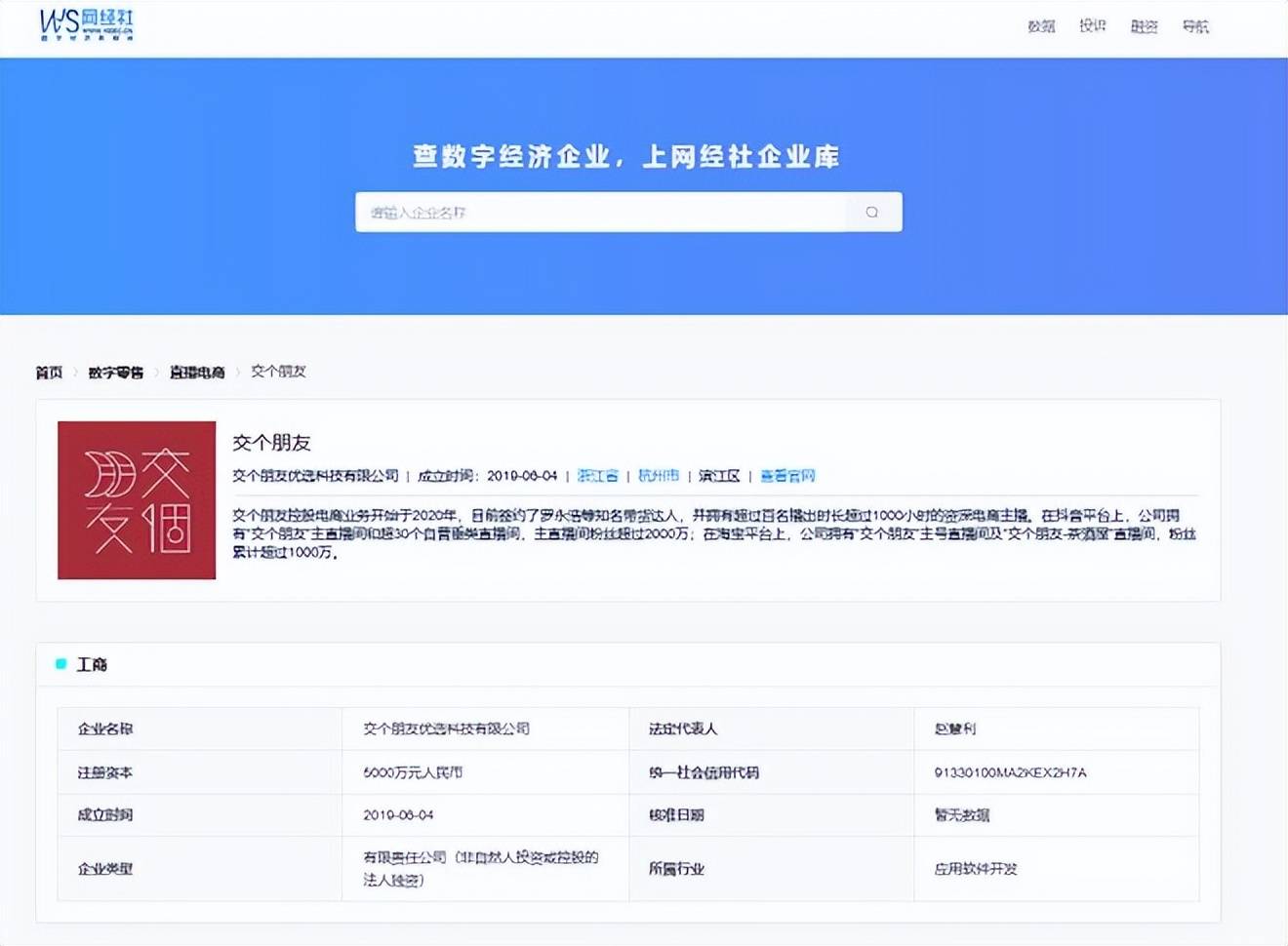The width and height of the screenshot is (1288, 946).
Task: Click the 应用软件开发 industry value
Action: pos(976,869)
